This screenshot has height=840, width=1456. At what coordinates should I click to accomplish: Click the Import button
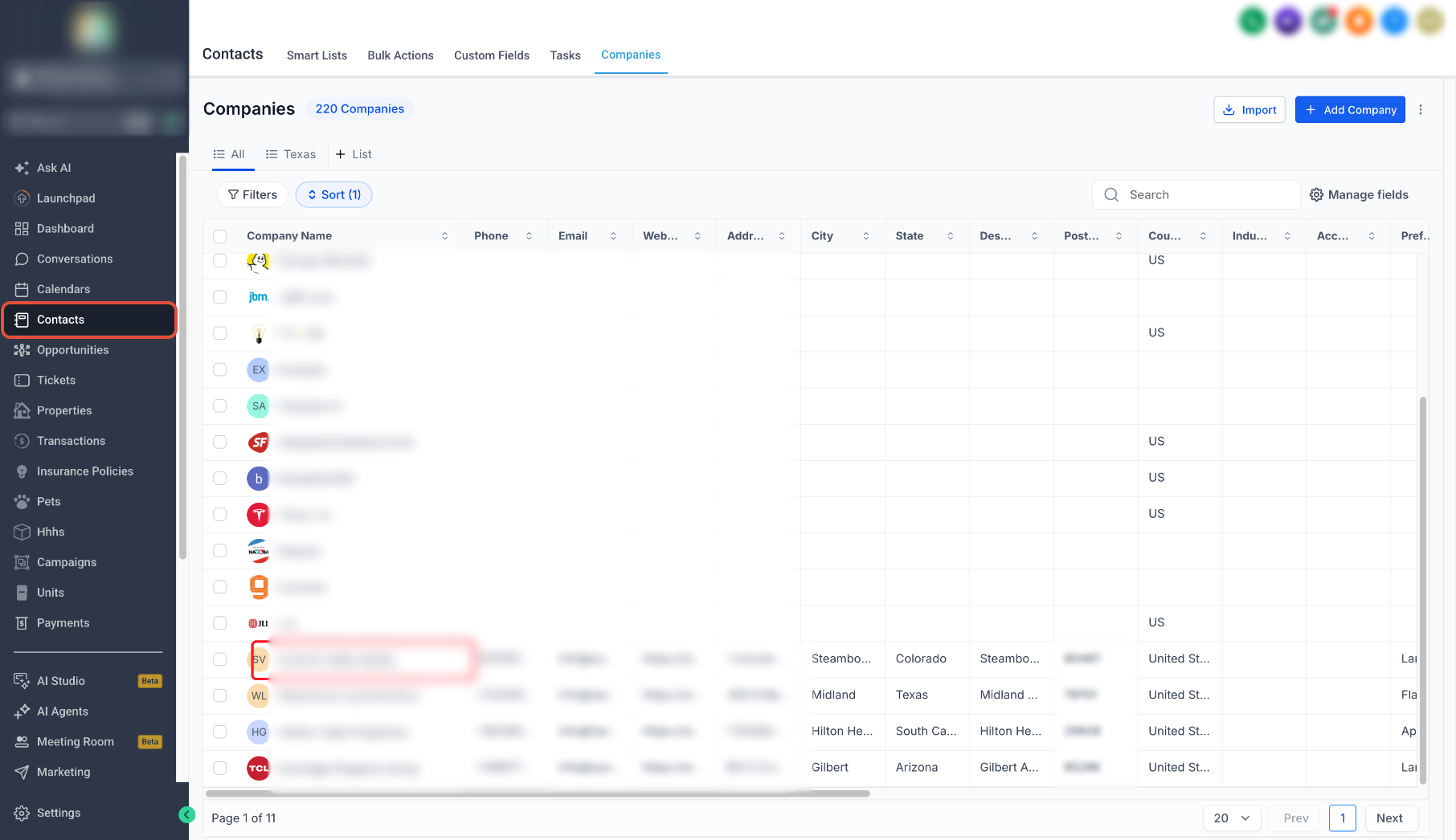pos(1249,110)
